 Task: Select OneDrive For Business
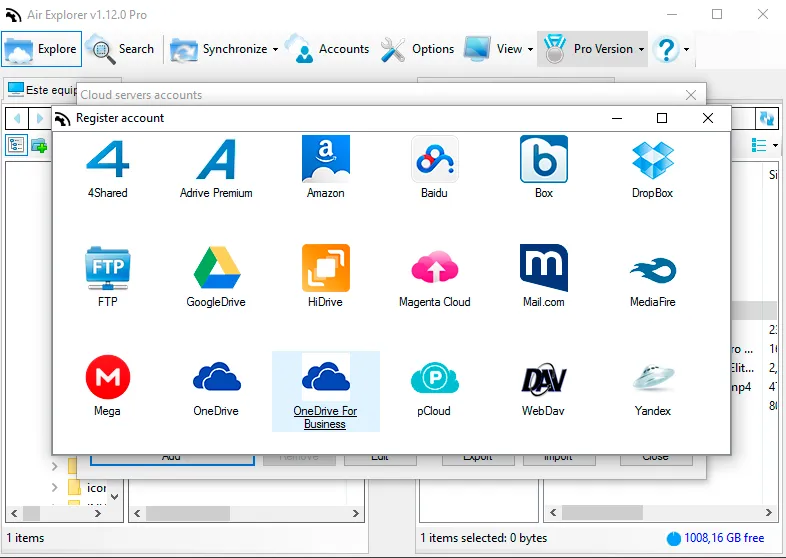pyautogui.click(x=325, y=392)
